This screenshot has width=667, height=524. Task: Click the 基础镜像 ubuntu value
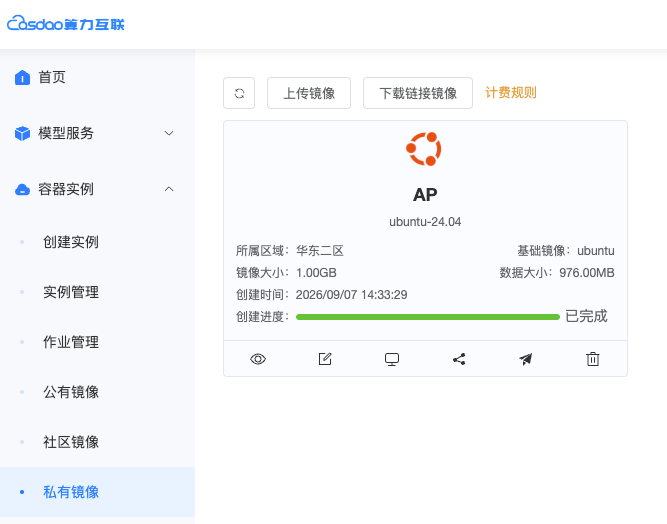point(596,251)
